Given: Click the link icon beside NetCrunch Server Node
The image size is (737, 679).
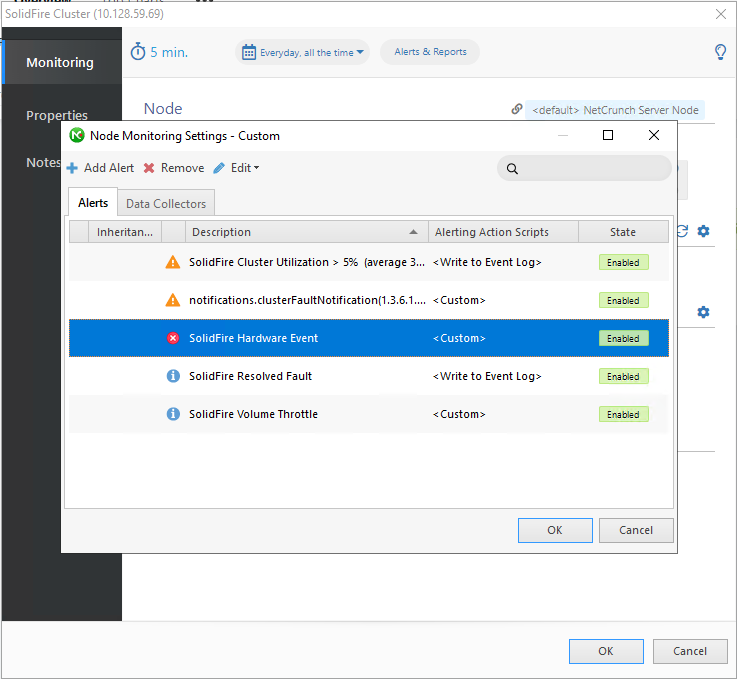Looking at the screenshot, I should click(x=517, y=109).
